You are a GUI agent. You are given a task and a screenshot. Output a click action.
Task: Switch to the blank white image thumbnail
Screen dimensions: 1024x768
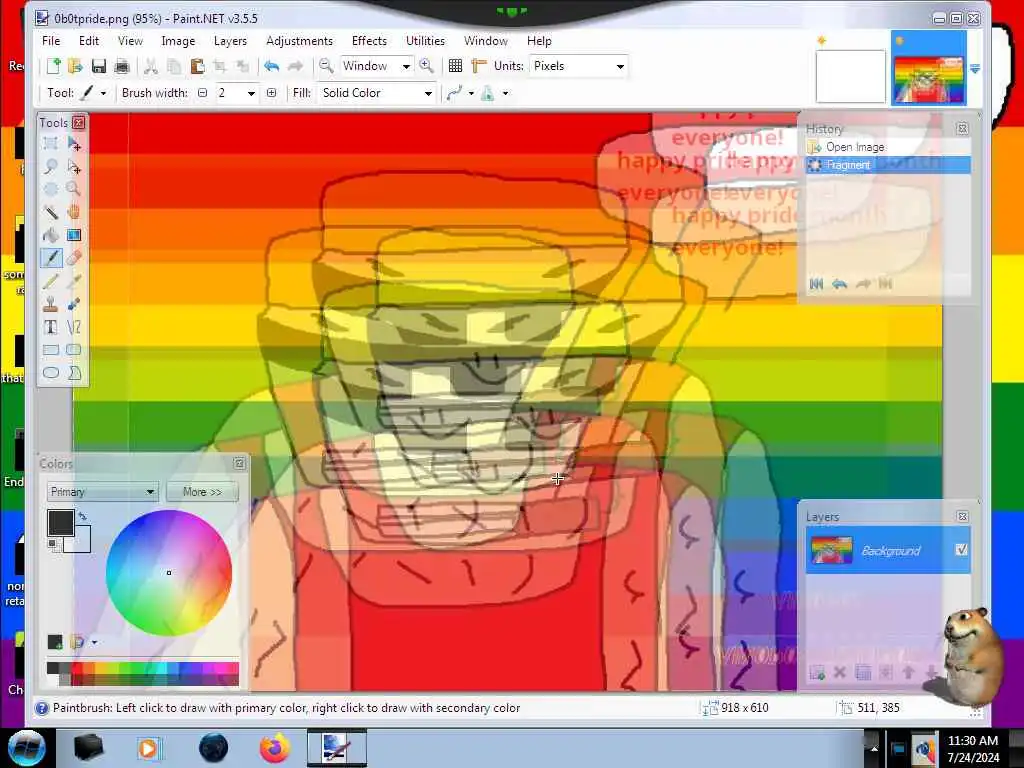850,77
